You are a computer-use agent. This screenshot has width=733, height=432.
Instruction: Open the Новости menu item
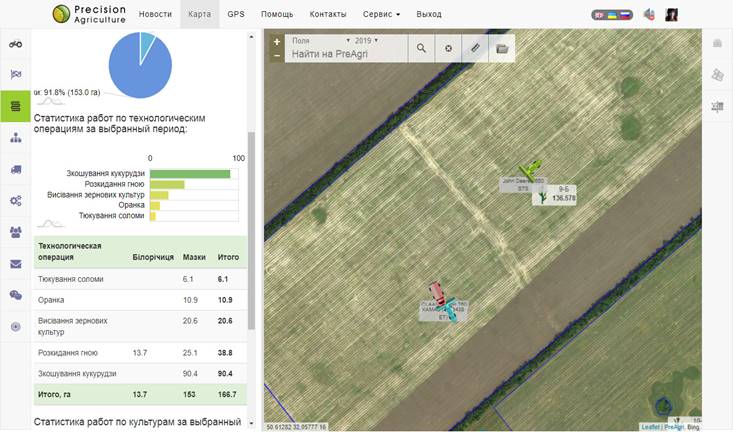click(x=155, y=15)
